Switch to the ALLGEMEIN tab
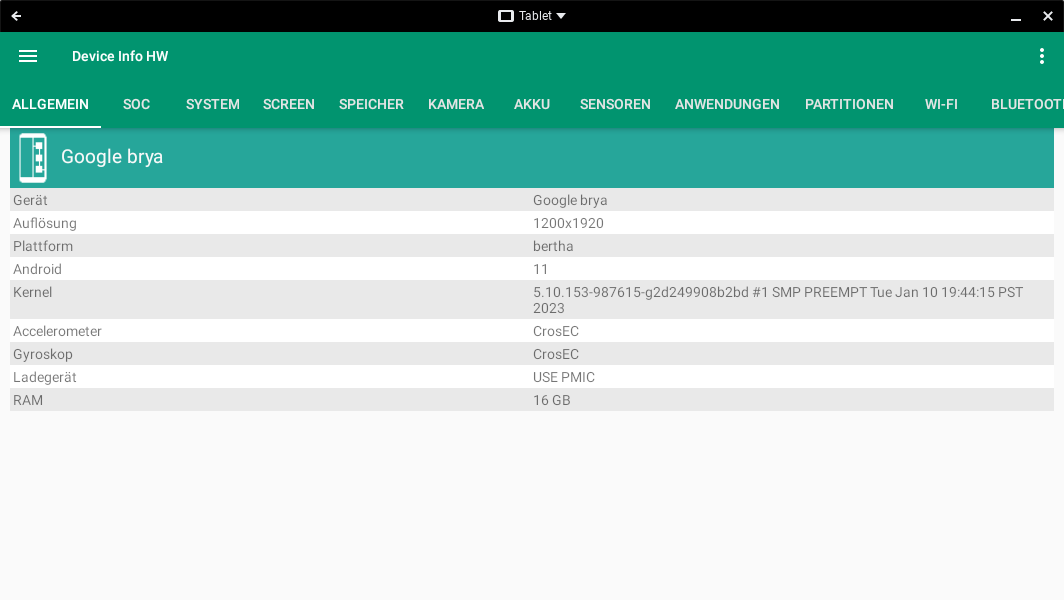The width and height of the screenshot is (1064, 600). click(x=50, y=105)
